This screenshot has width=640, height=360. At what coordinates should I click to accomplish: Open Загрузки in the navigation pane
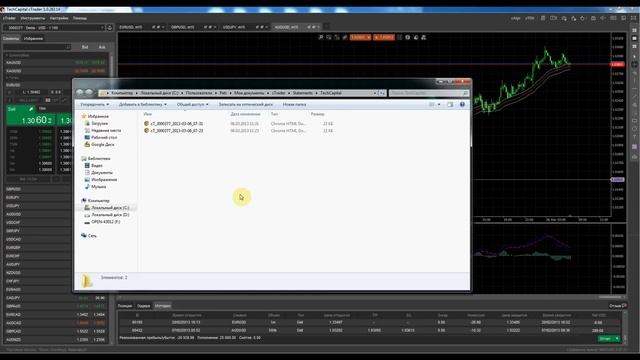99,123
